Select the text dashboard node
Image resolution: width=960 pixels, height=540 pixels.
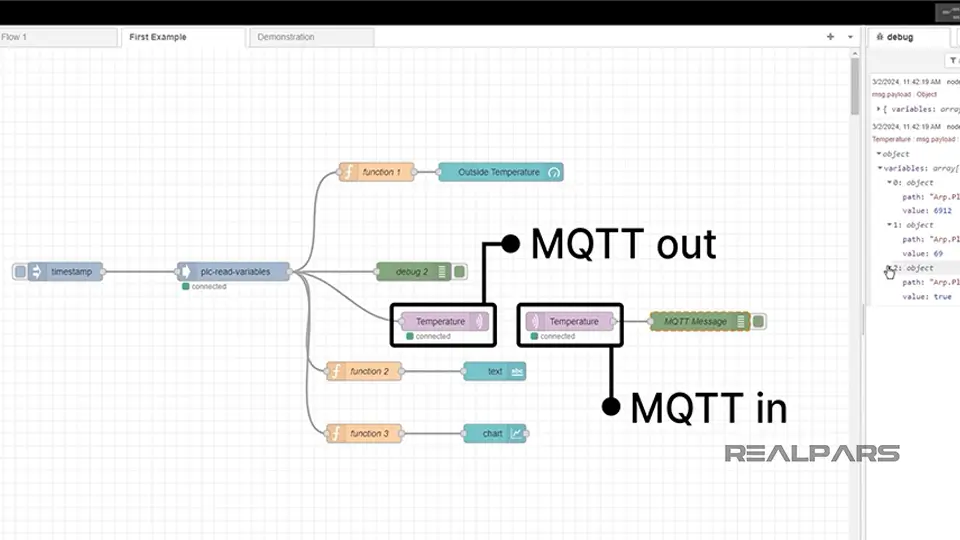(495, 371)
